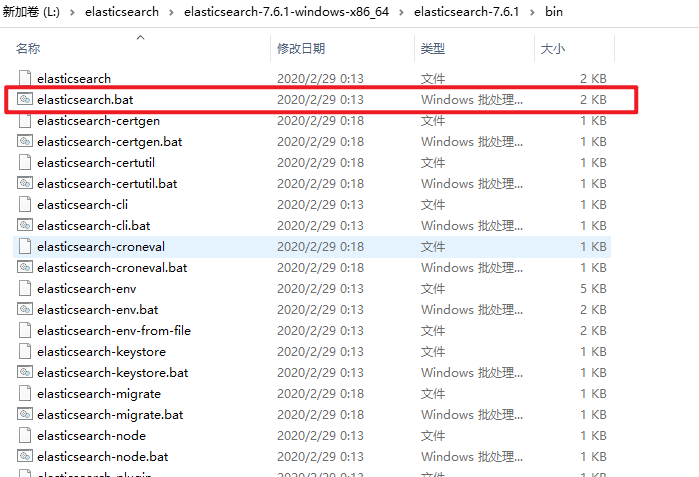
Task: Select file name elasticsearch-node
Action: [x=91, y=436]
